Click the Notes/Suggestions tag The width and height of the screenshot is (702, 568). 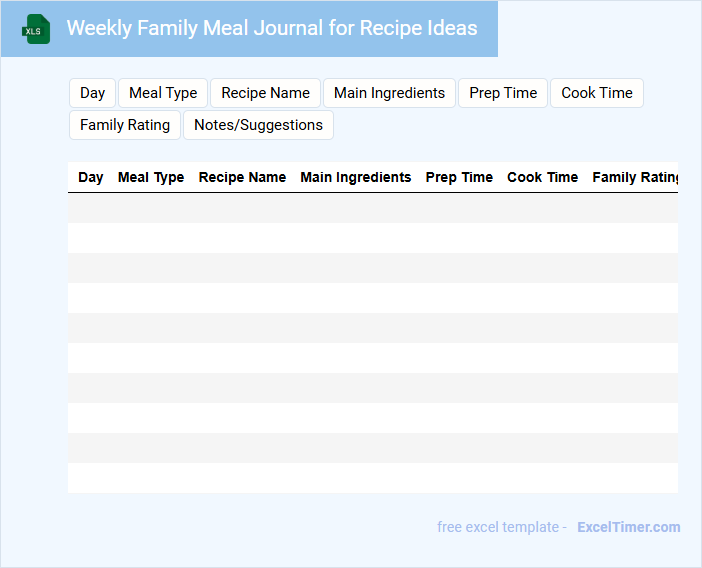point(258,125)
